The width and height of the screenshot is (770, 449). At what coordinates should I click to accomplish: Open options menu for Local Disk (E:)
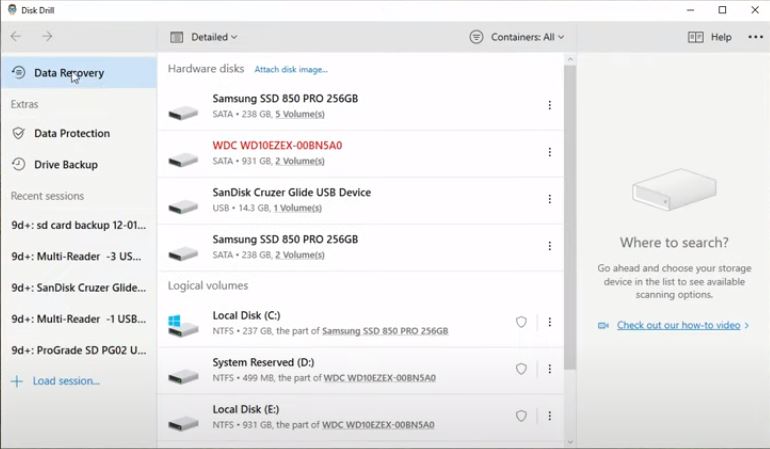click(x=550, y=416)
